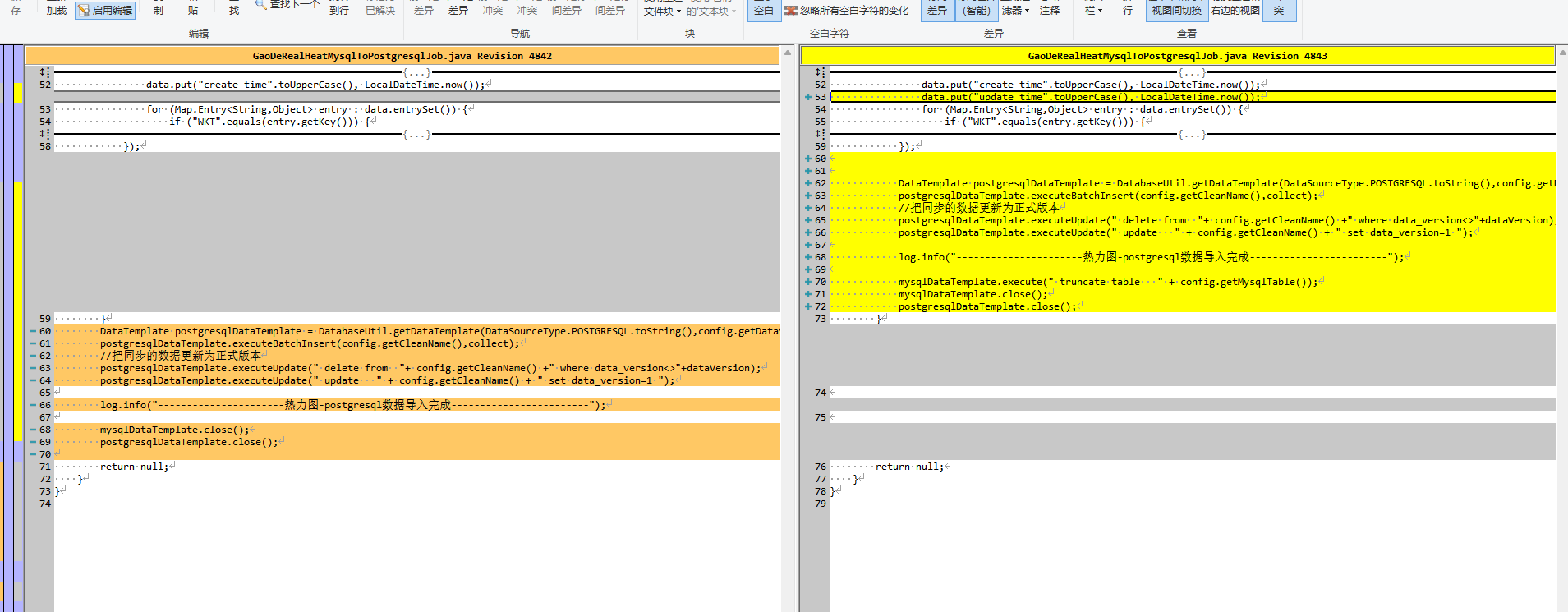This screenshot has height=612, width=1568.
Task: Click the right pane Revision 4843 header
Action: pyautogui.click(x=1177, y=56)
